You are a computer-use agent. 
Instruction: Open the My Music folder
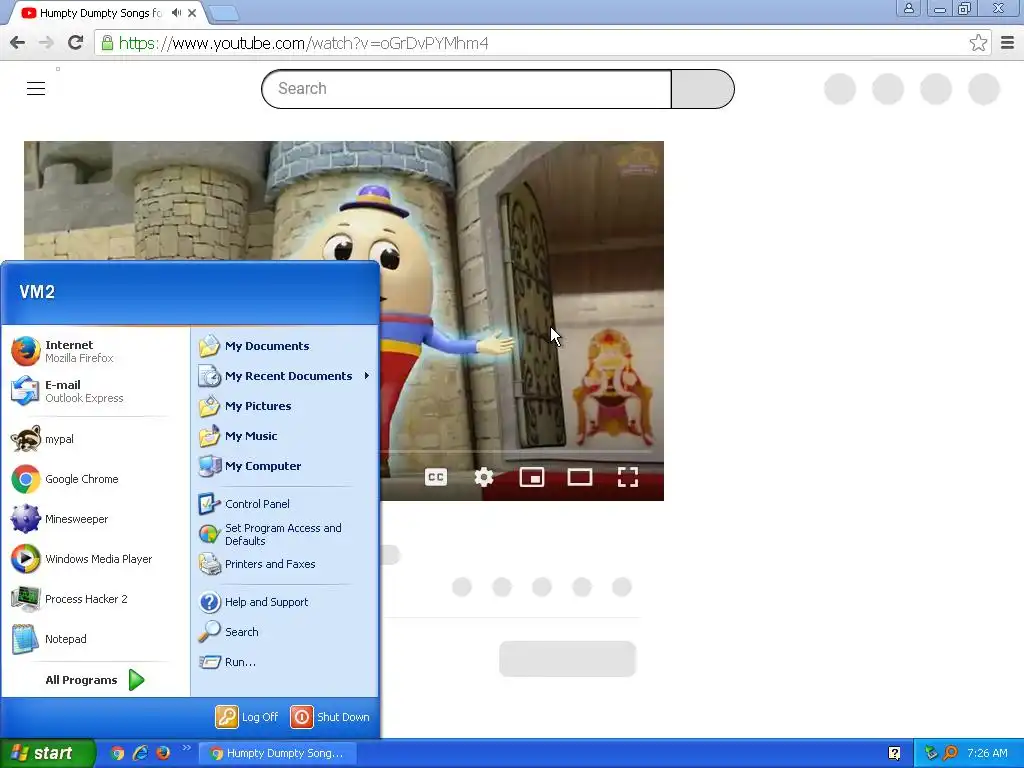tap(285, 436)
